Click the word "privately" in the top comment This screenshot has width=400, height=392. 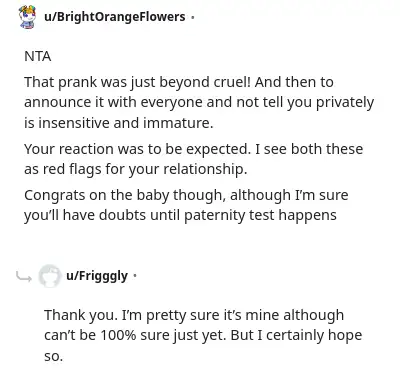click(x=345, y=103)
